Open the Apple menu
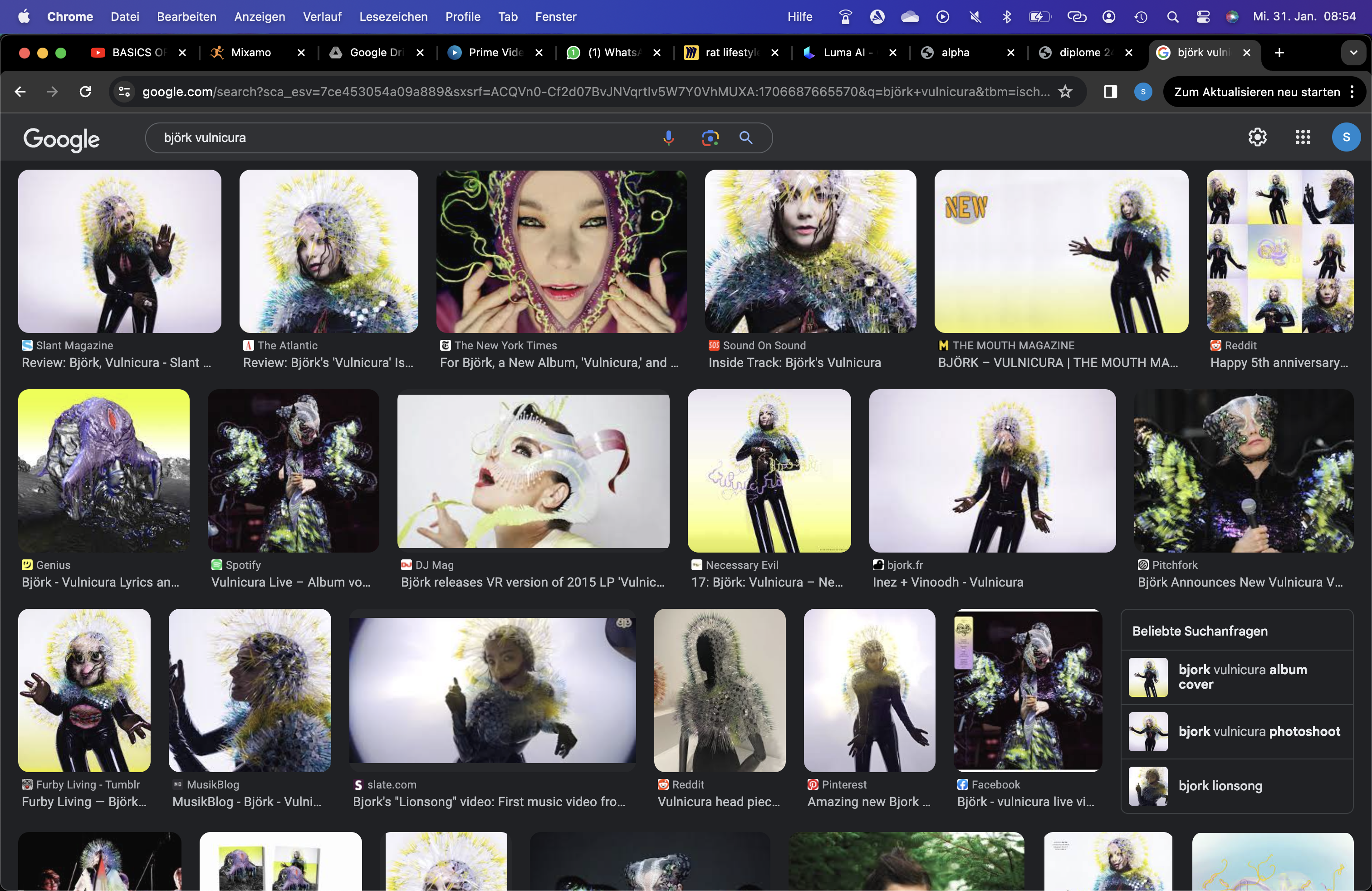This screenshot has width=1372, height=891. (24, 17)
